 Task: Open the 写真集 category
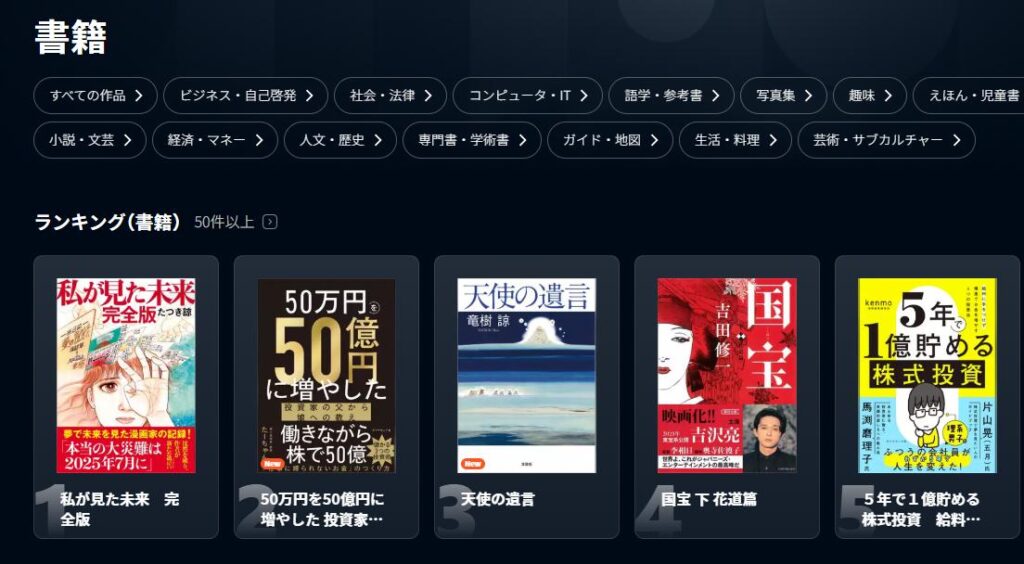coord(784,95)
